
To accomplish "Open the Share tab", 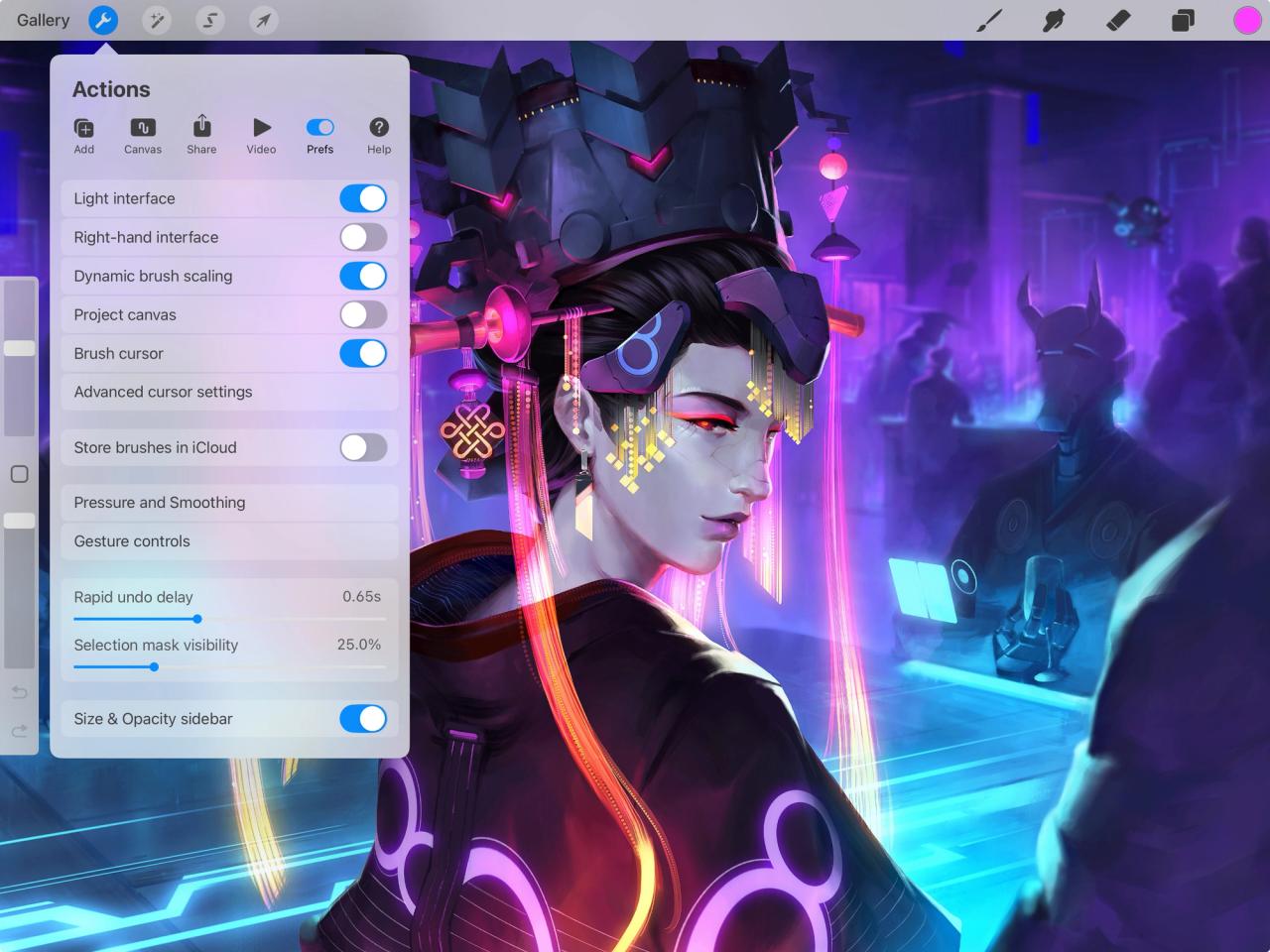I will coord(201,136).
